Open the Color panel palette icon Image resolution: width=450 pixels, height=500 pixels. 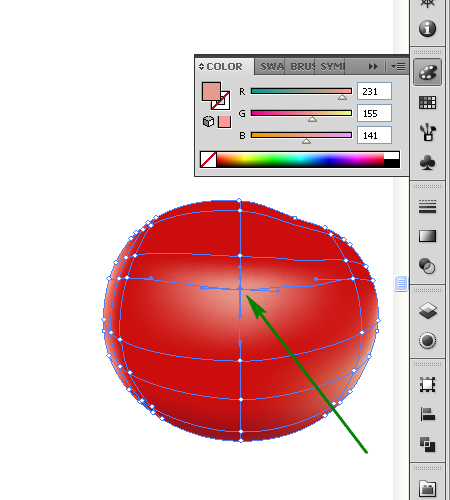[x=427, y=72]
